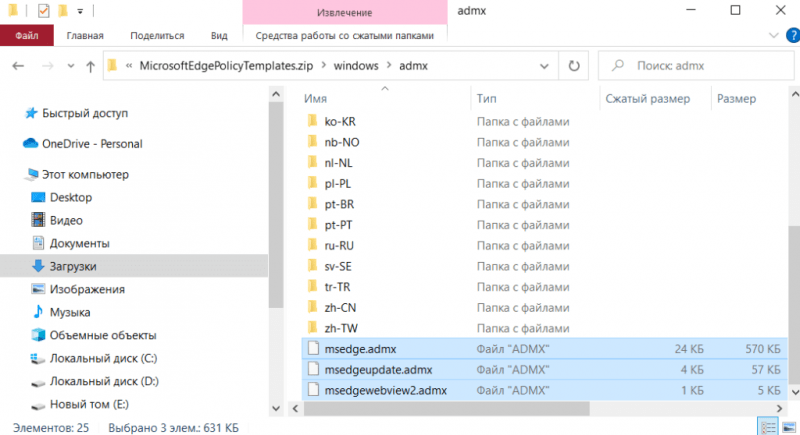Select MicrosoftEdgePolicyTemplates.zip in breadcrumb
The image size is (800, 435).
(x=226, y=66)
